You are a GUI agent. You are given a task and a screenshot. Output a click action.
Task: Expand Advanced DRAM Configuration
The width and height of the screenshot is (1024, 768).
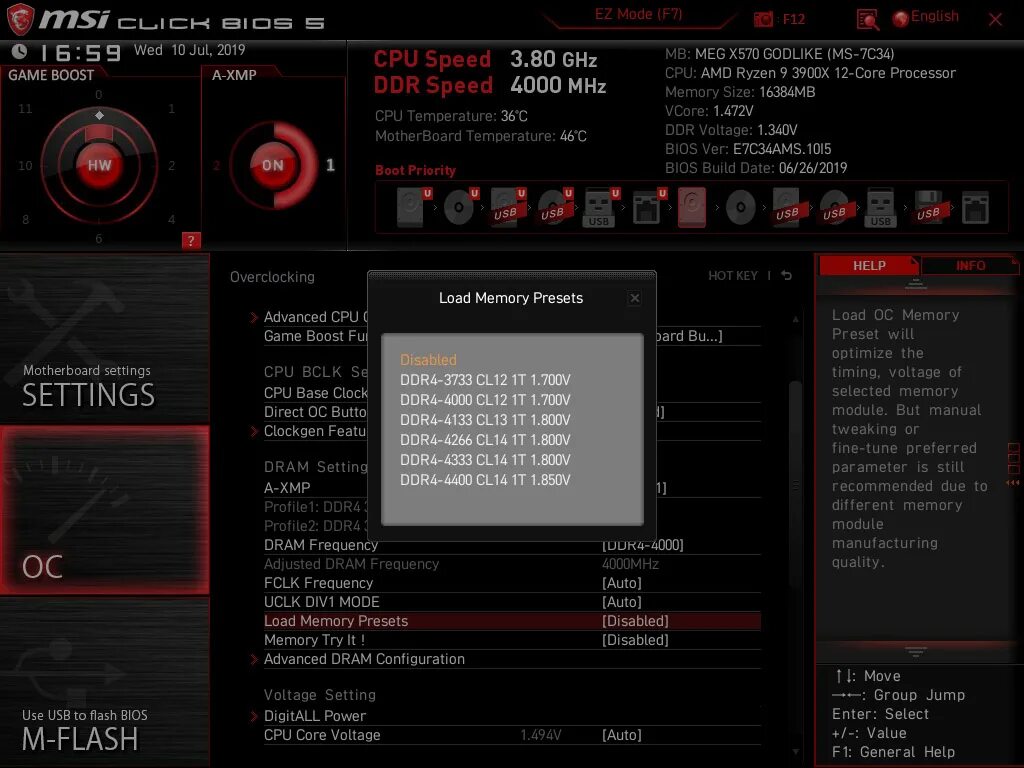tap(364, 659)
